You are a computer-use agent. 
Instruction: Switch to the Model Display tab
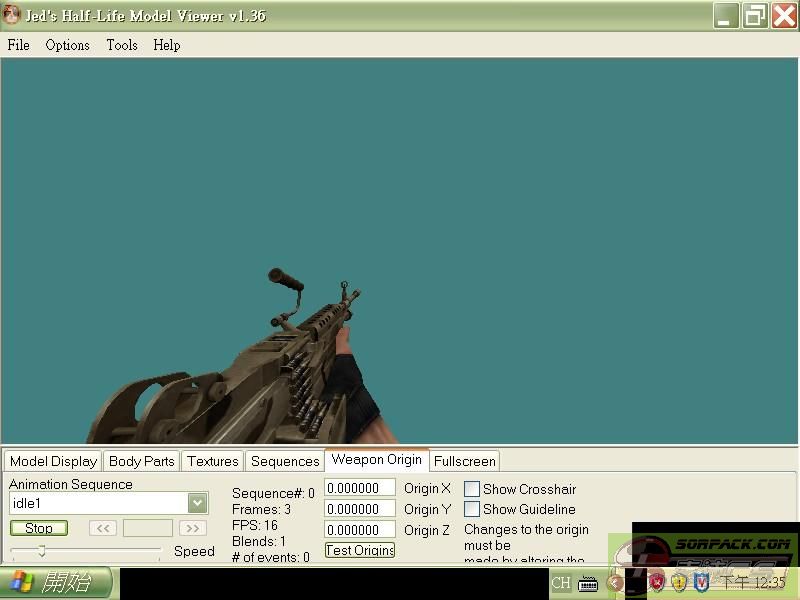[x=53, y=461]
